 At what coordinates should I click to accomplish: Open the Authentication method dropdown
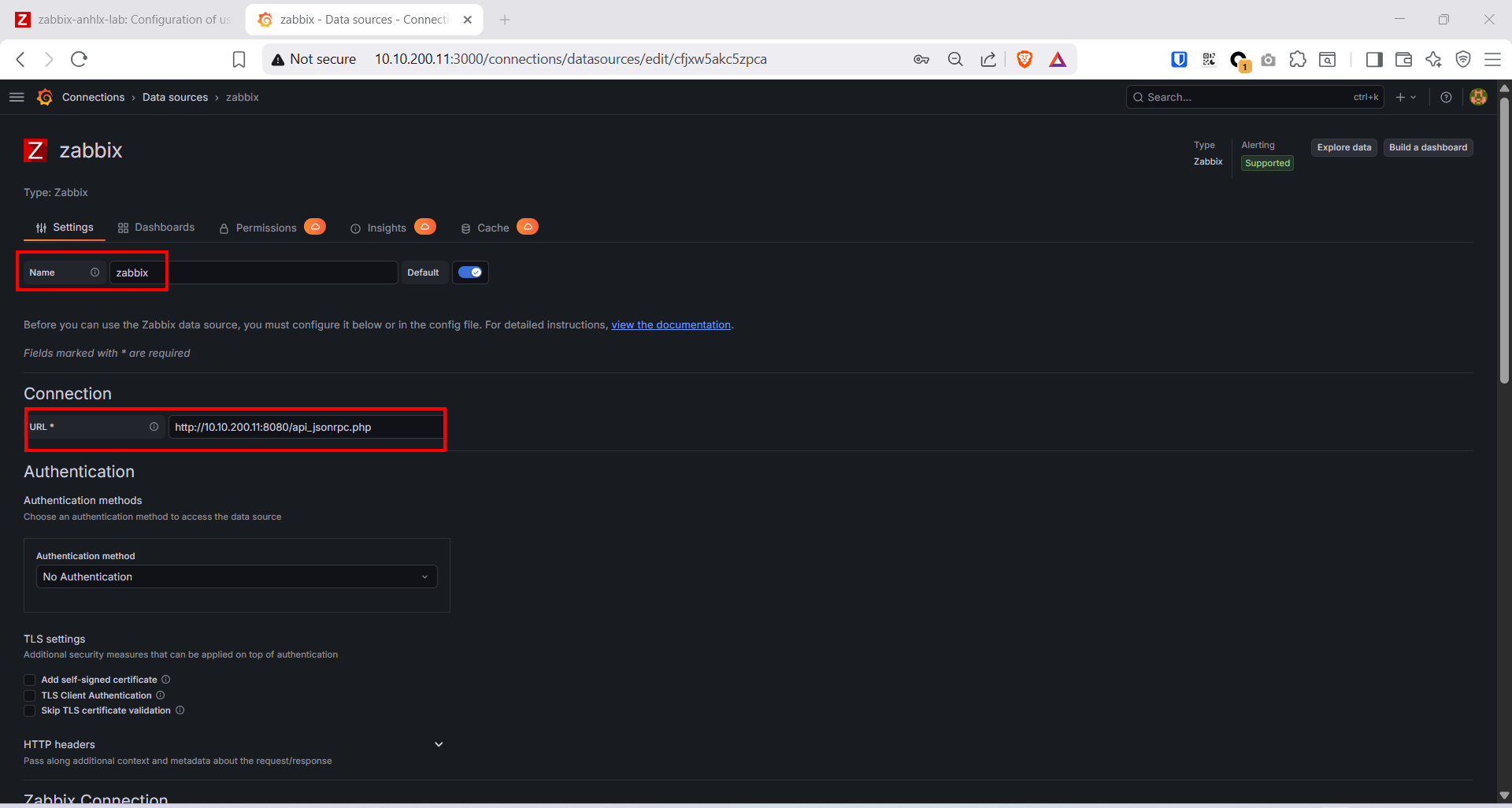tap(236, 576)
